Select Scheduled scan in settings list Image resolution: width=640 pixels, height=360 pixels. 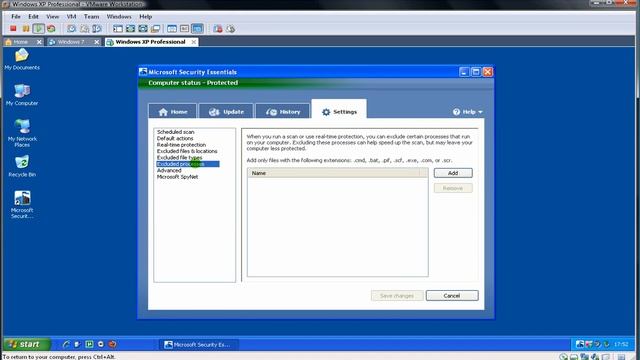176,132
